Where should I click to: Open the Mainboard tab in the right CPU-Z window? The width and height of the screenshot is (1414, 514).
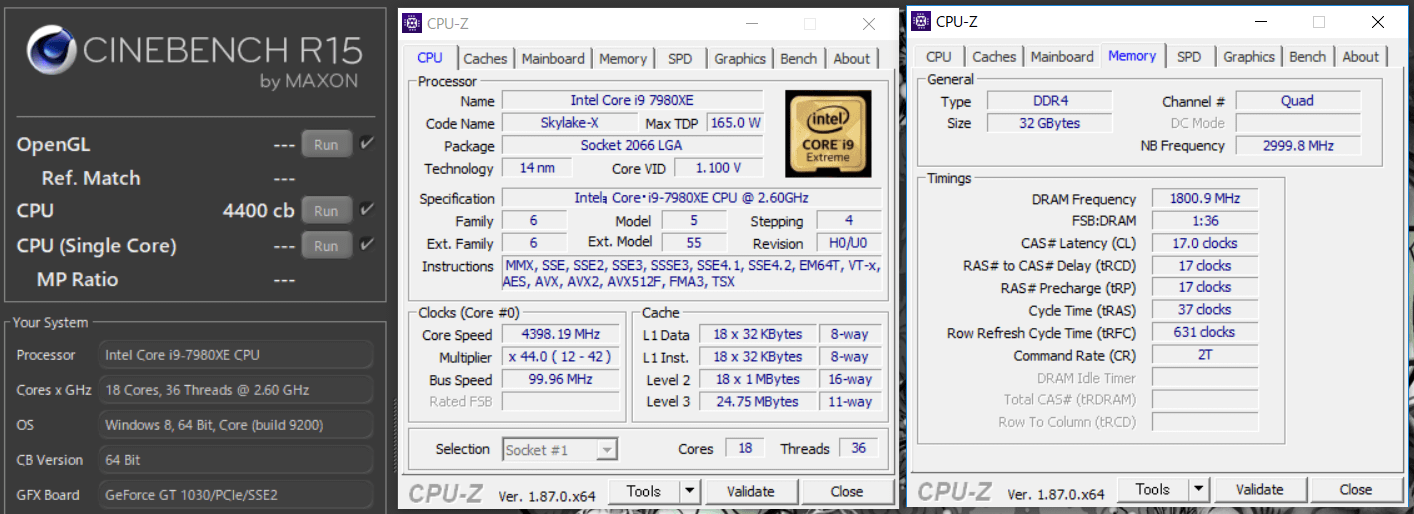[1063, 57]
